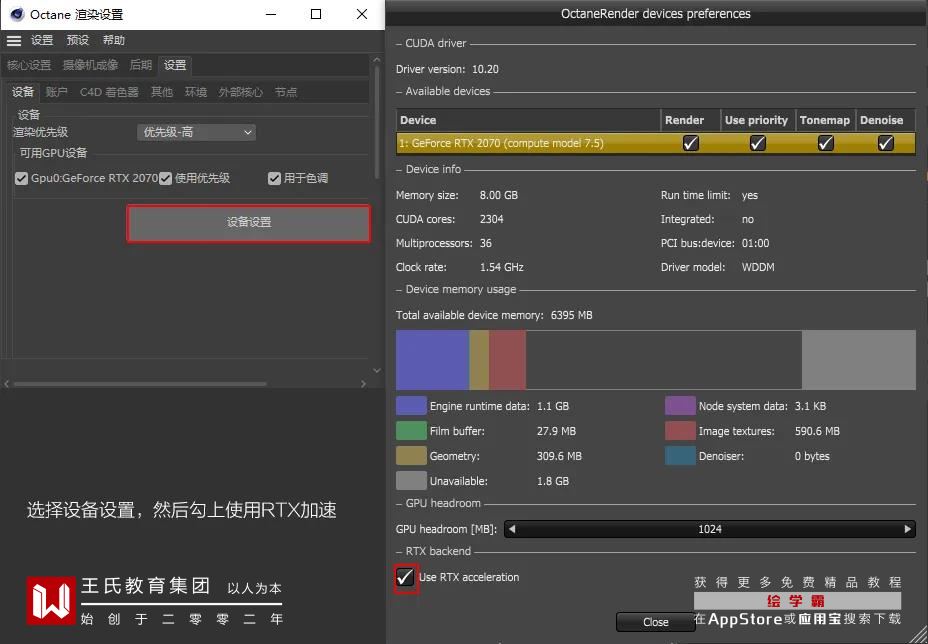Viewport: 928px width, 644px height.
Task: Switch to the 外部核心 sub-tab
Action: [240, 92]
